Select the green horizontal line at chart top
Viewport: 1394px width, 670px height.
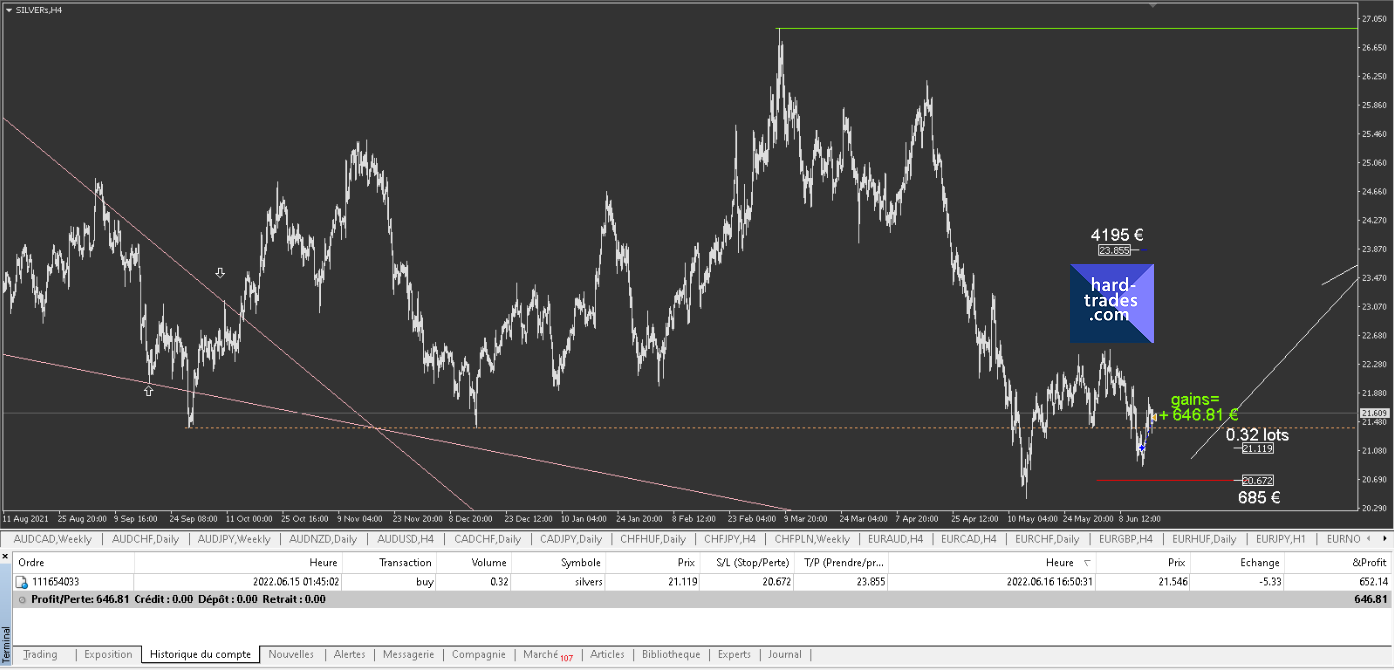(x=1000, y=28)
